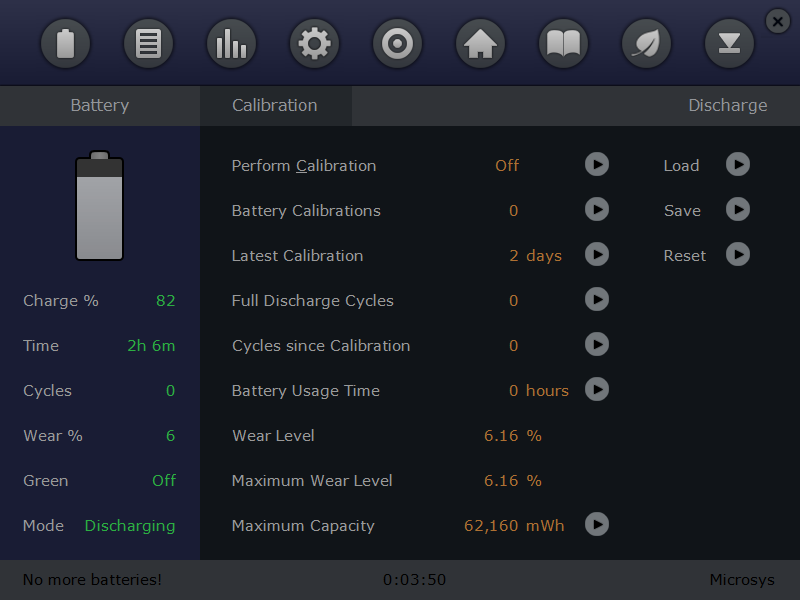
Task: Open the bar chart statistics icon
Action: pos(232,43)
